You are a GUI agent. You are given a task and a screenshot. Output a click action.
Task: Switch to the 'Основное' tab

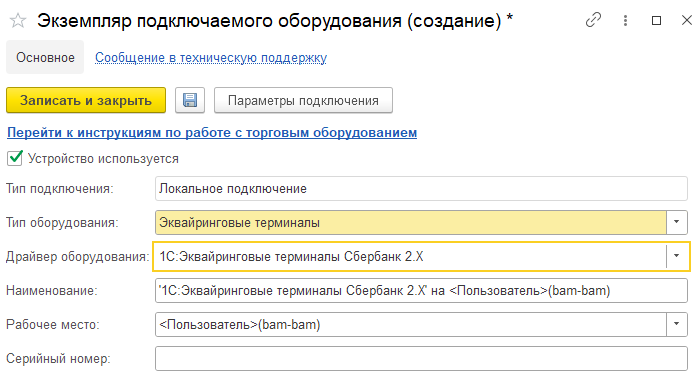point(45,57)
